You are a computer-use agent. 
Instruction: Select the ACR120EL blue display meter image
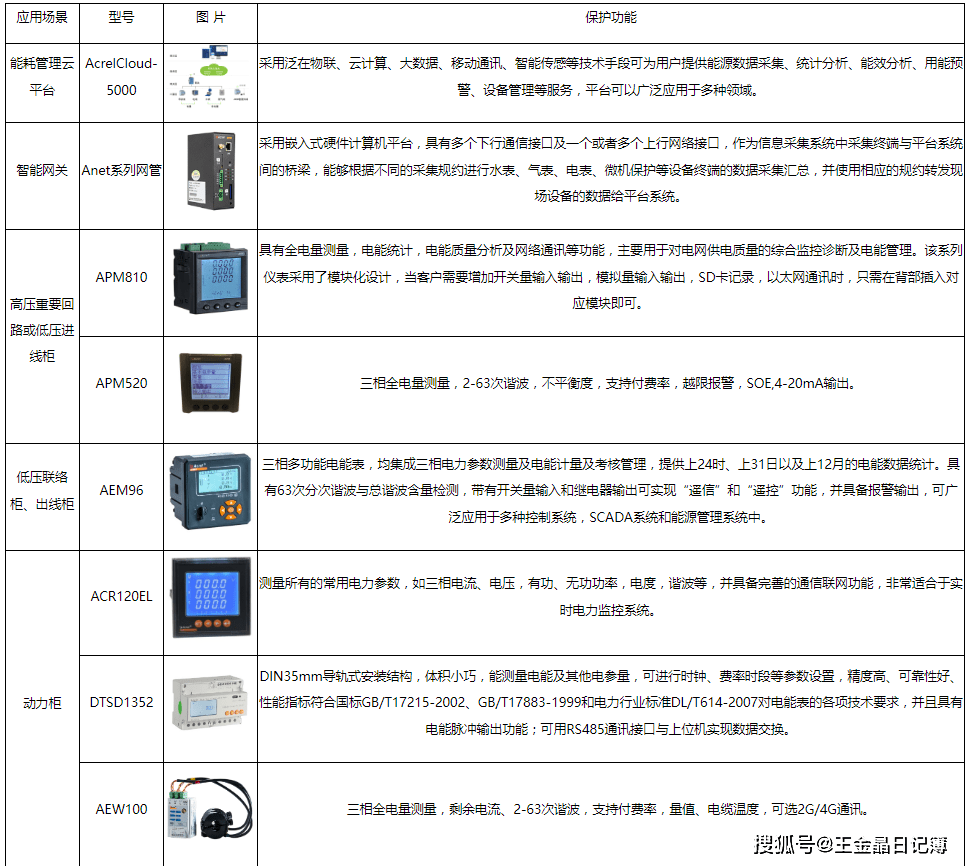point(209,597)
